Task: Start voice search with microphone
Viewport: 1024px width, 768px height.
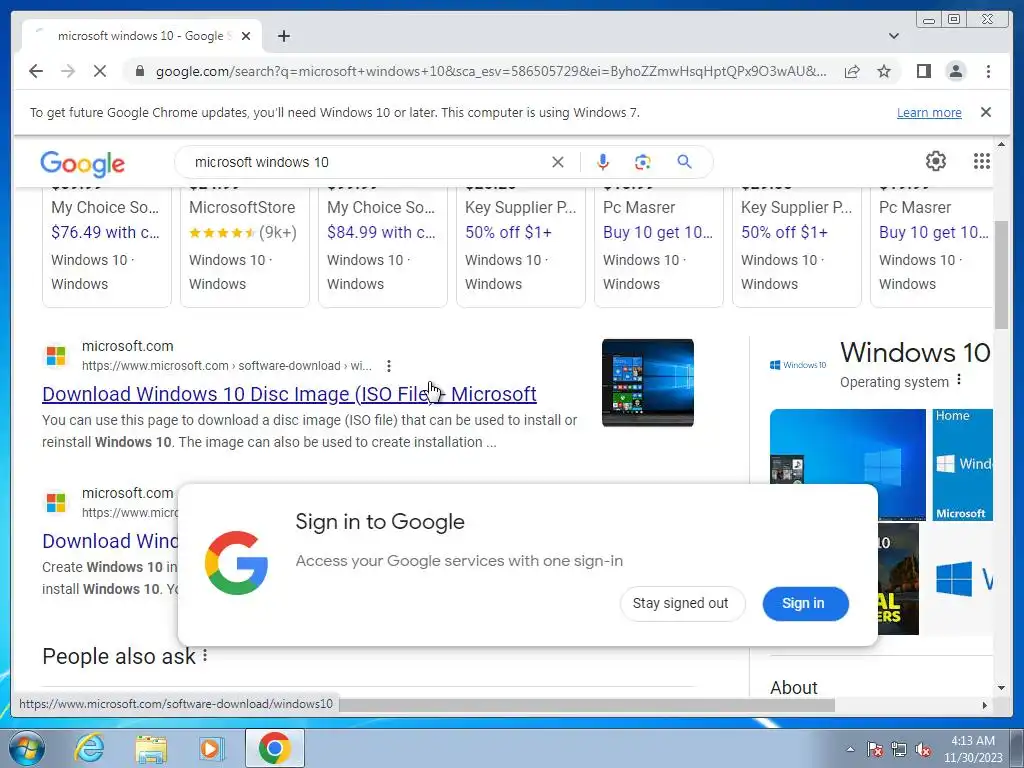Action: [603, 162]
